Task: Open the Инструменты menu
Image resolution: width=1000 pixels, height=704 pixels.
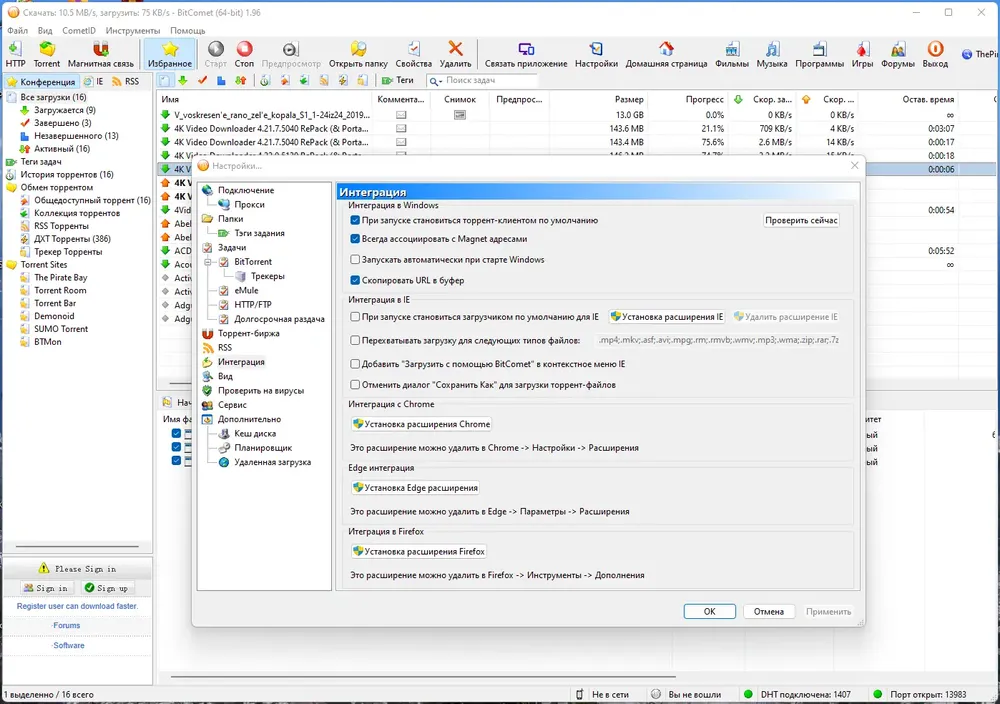Action: (x=133, y=30)
